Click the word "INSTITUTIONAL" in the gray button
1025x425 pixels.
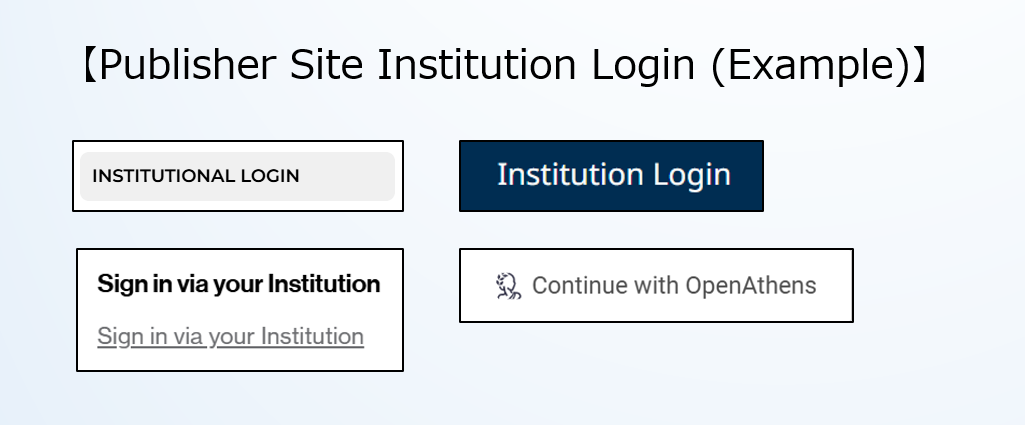coord(162,176)
